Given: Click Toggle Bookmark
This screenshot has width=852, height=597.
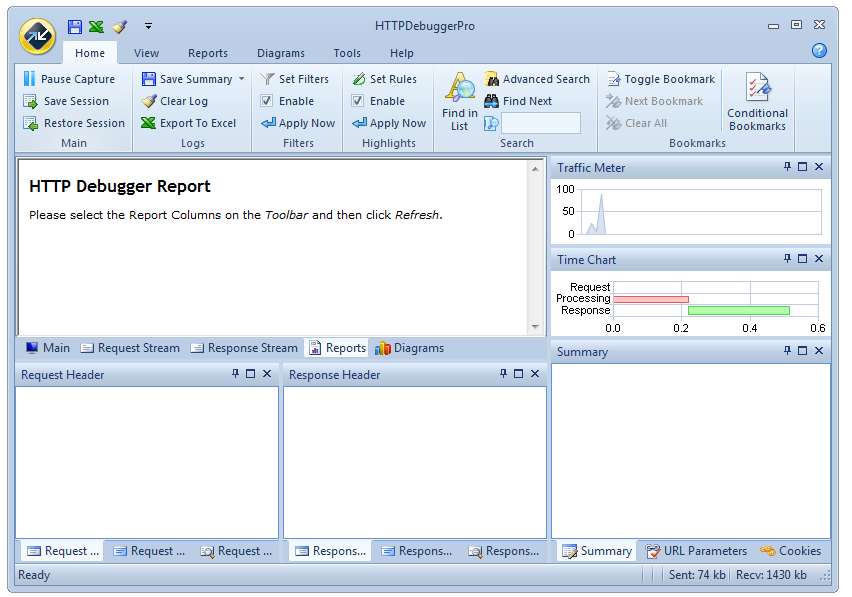Looking at the screenshot, I should [661, 79].
